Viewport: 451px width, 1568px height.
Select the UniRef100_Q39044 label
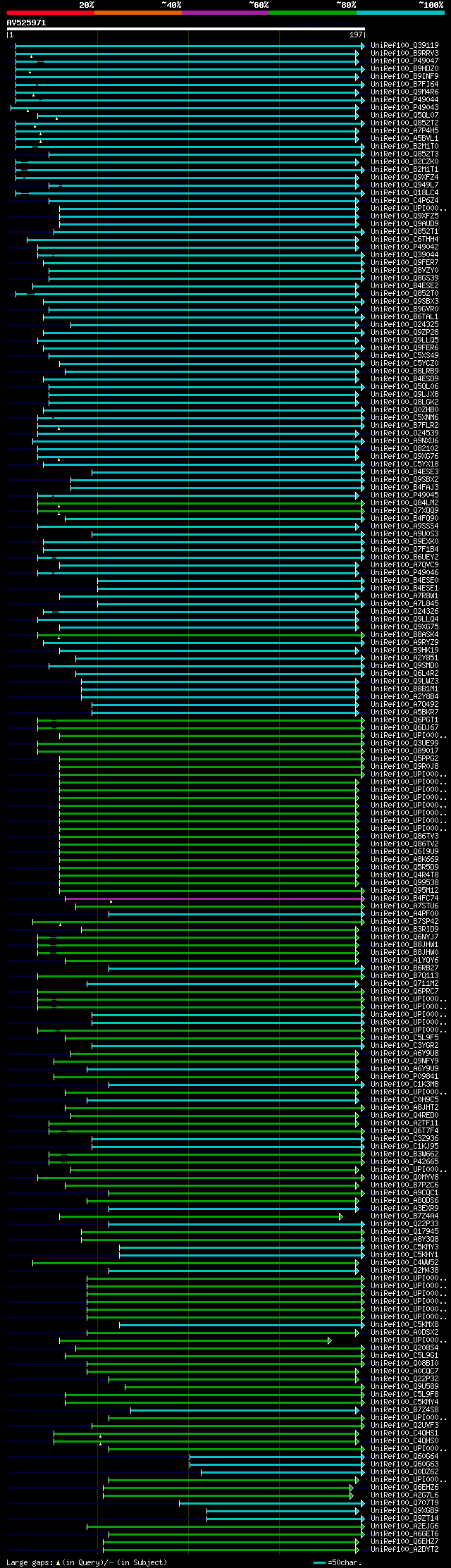coord(404,255)
